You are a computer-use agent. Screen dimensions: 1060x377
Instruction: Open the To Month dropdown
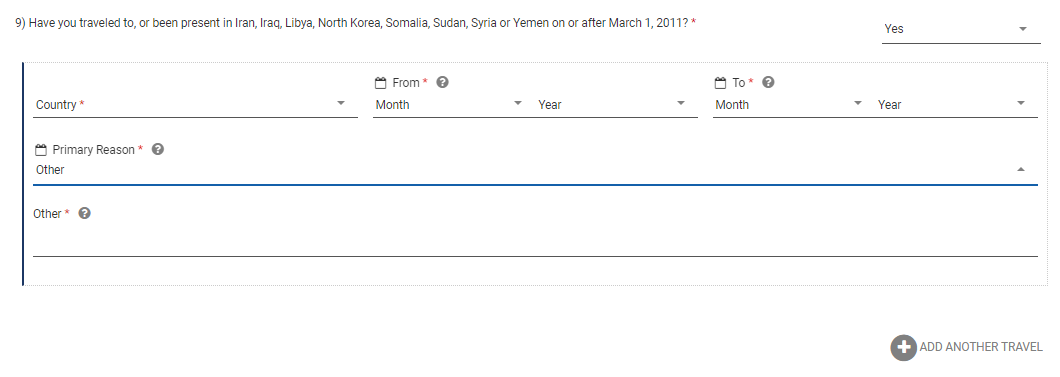coord(790,105)
